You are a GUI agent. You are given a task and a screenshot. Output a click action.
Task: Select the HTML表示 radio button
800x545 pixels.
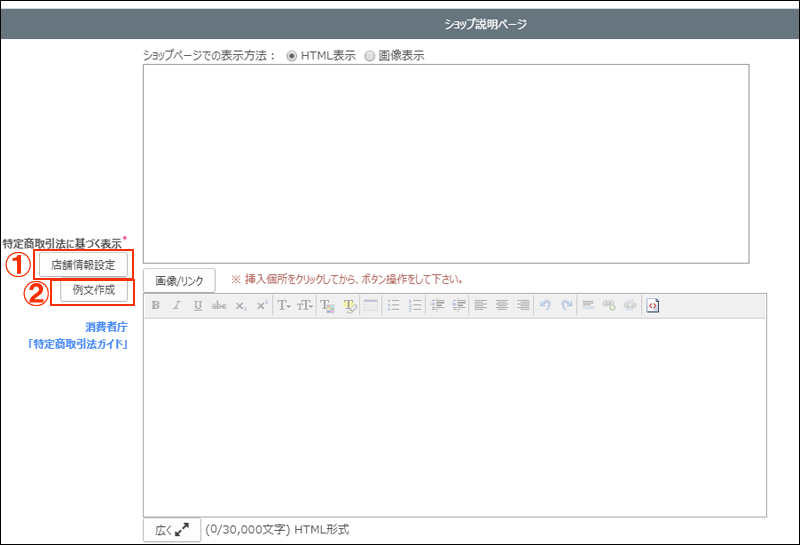pos(291,56)
